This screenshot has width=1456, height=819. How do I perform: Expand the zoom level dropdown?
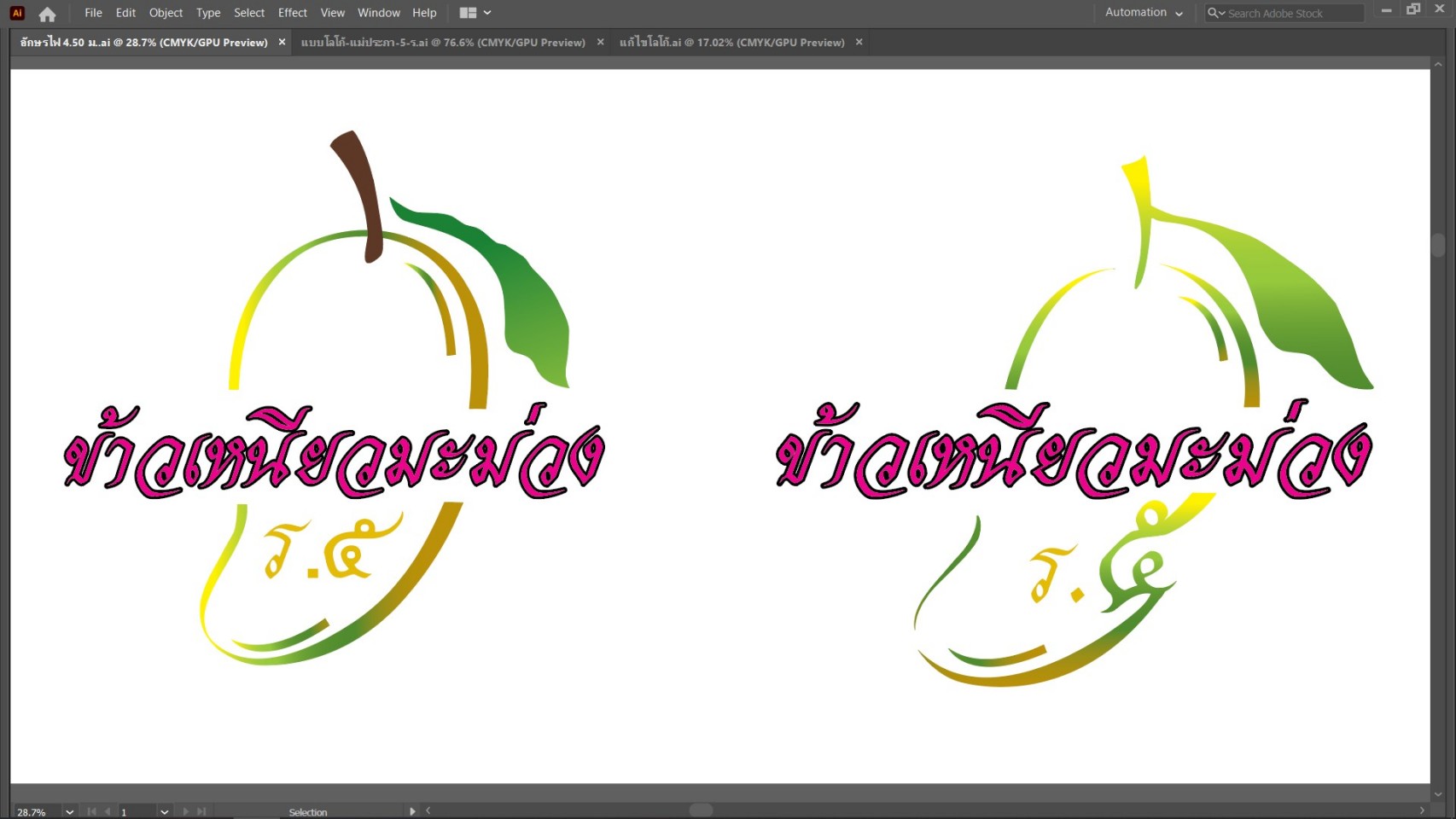pyautogui.click(x=69, y=811)
